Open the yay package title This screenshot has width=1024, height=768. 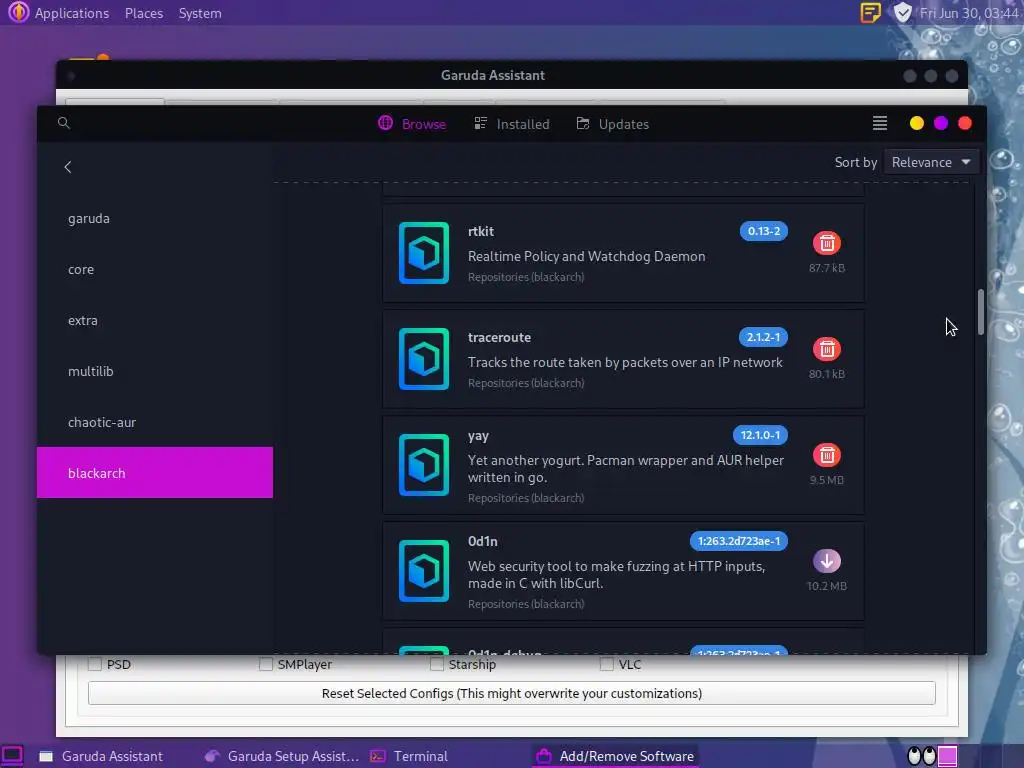(x=478, y=436)
